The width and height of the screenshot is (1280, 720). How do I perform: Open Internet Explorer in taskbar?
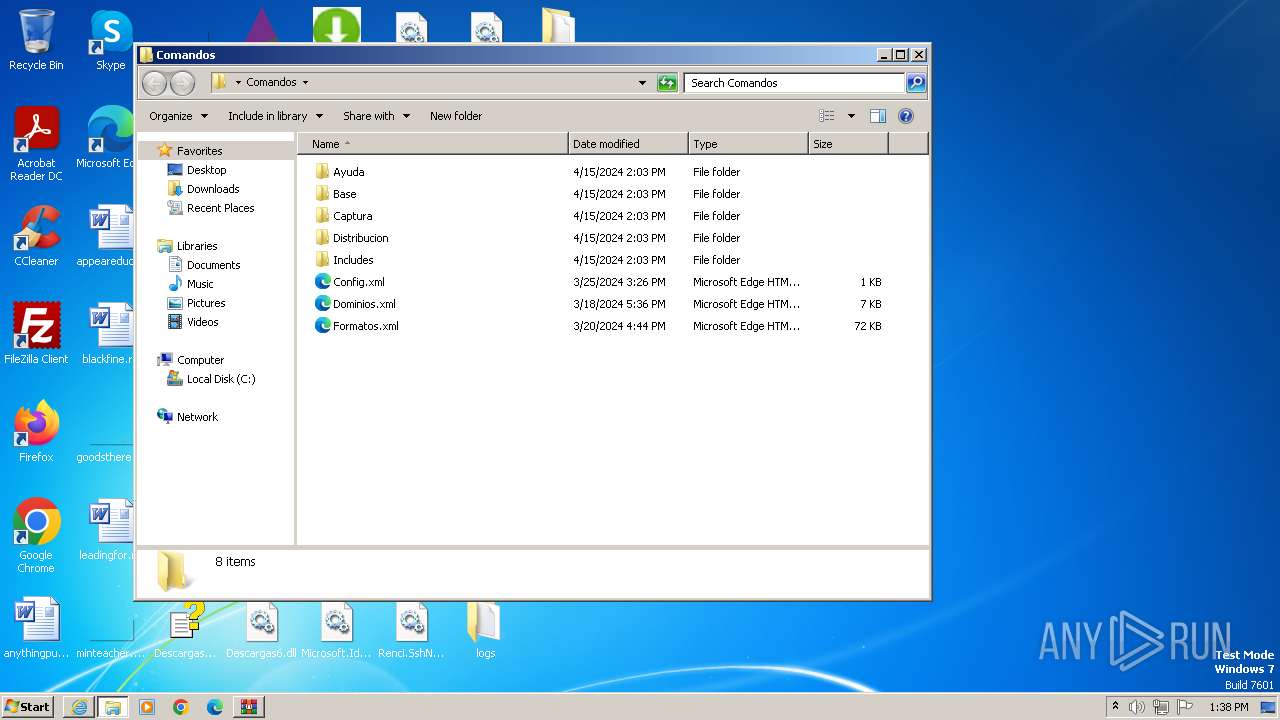coord(79,707)
